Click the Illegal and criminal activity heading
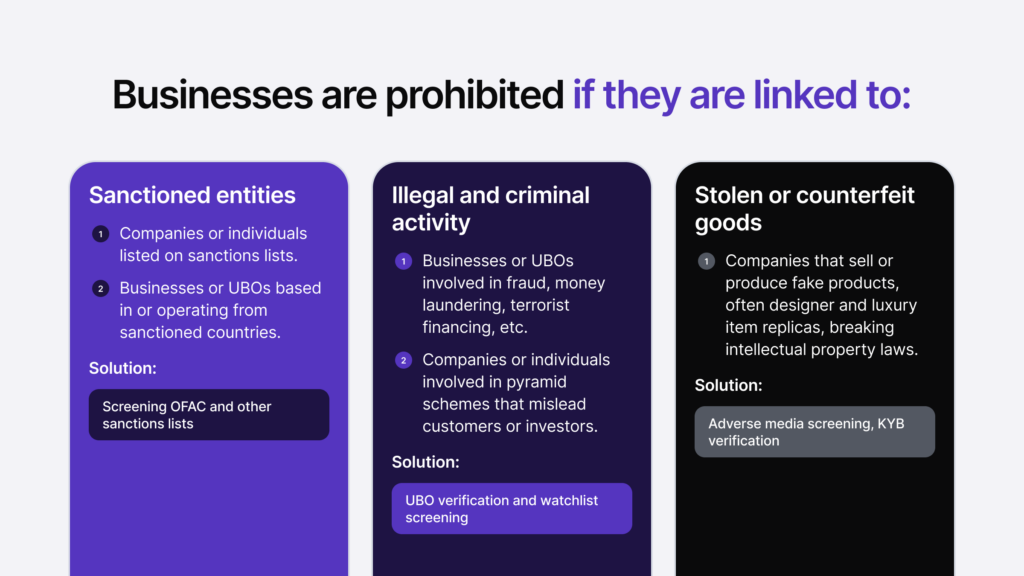Screen dimensions: 1024x576 (490, 209)
